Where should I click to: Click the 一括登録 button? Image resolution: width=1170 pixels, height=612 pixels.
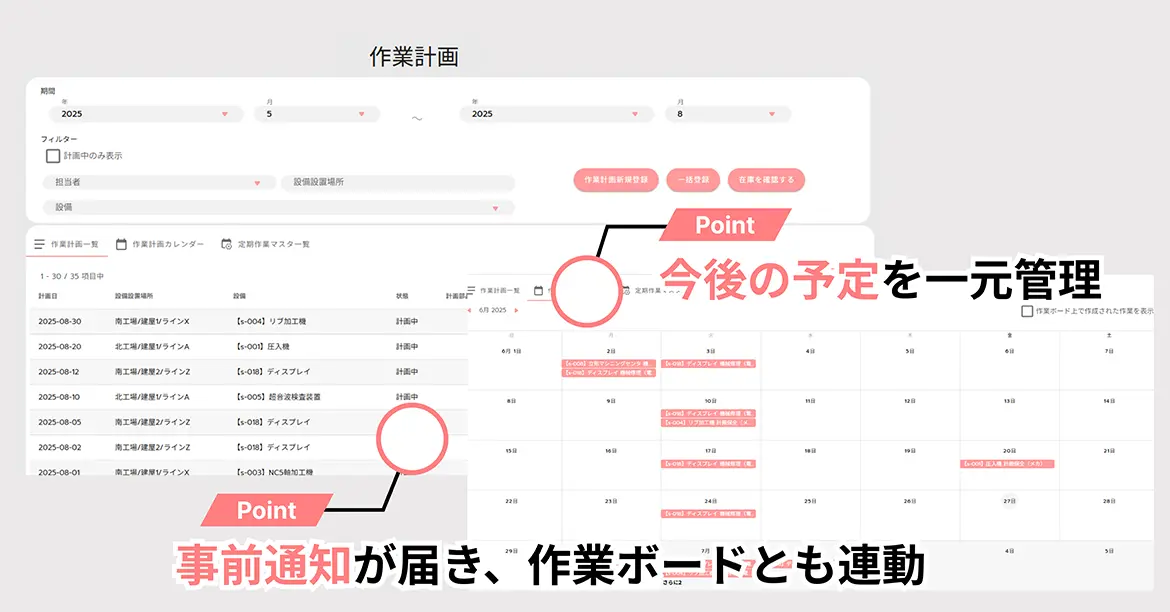point(693,180)
